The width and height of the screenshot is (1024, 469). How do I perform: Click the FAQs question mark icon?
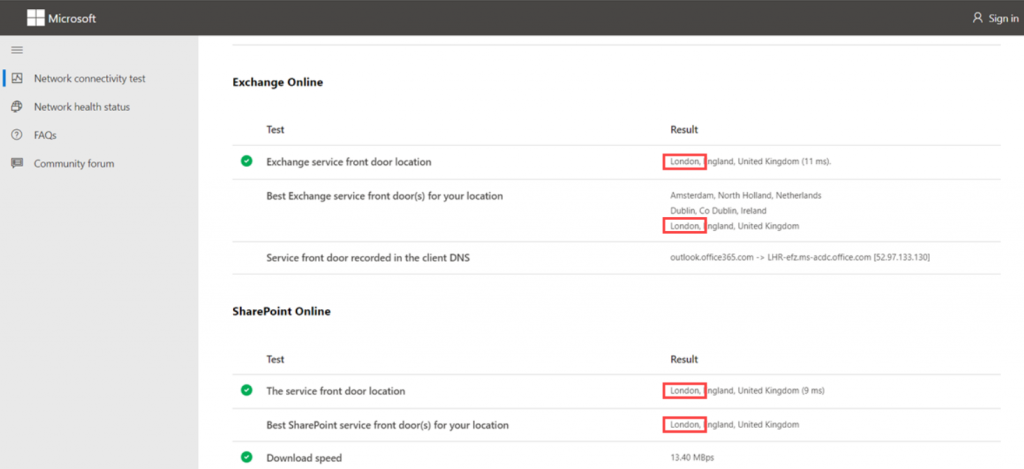click(x=17, y=135)
